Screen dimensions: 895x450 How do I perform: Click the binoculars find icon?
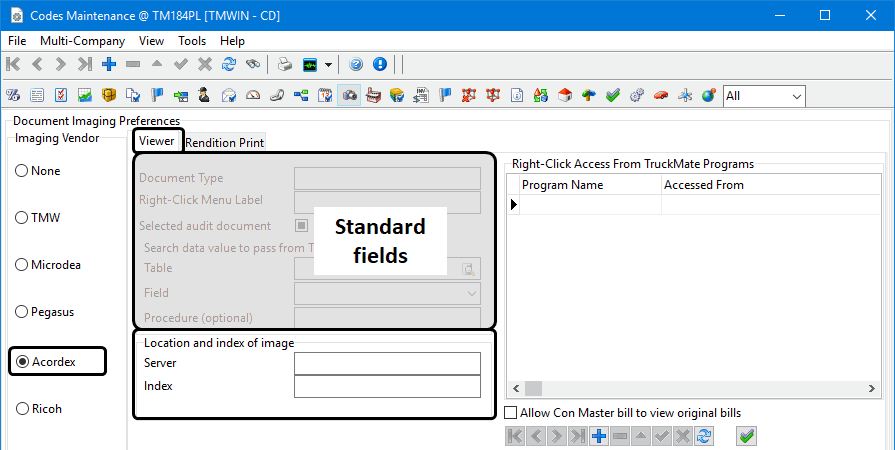[253, 64]
